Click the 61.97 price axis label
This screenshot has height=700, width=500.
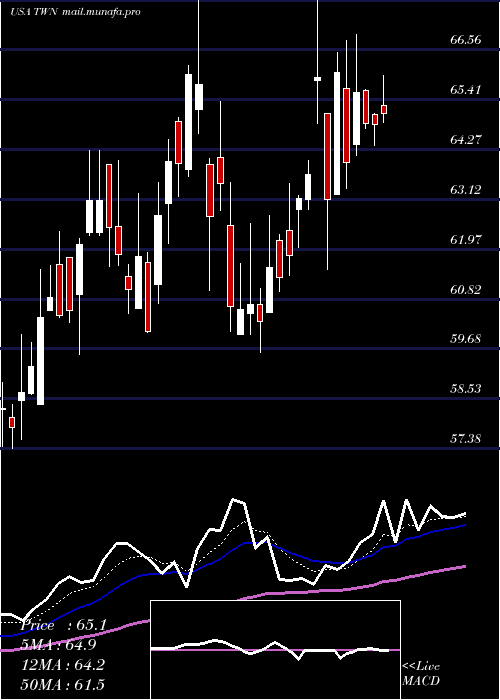click(466, 239)
